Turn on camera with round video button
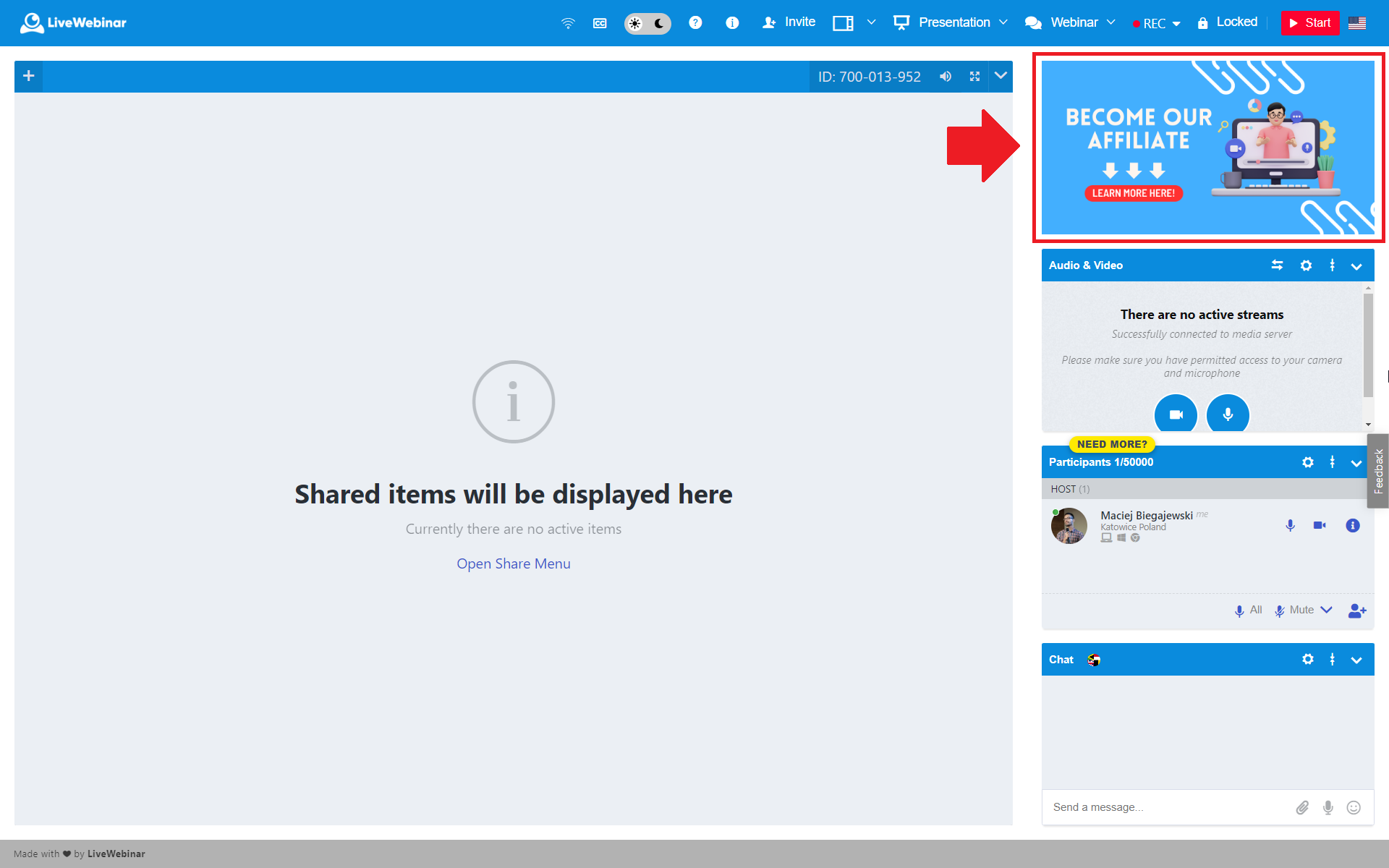This screenshot has height=868, width=1389. pos(1176,414)
